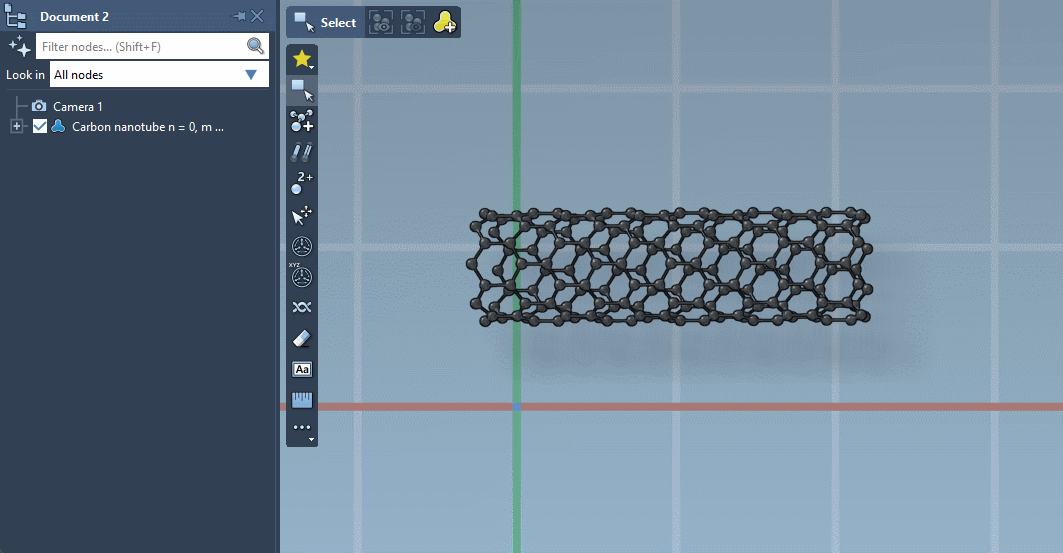This screenshot has width=1063, height=553.
Task: Pin the Document 2 panel
Action: click(239, 17)
